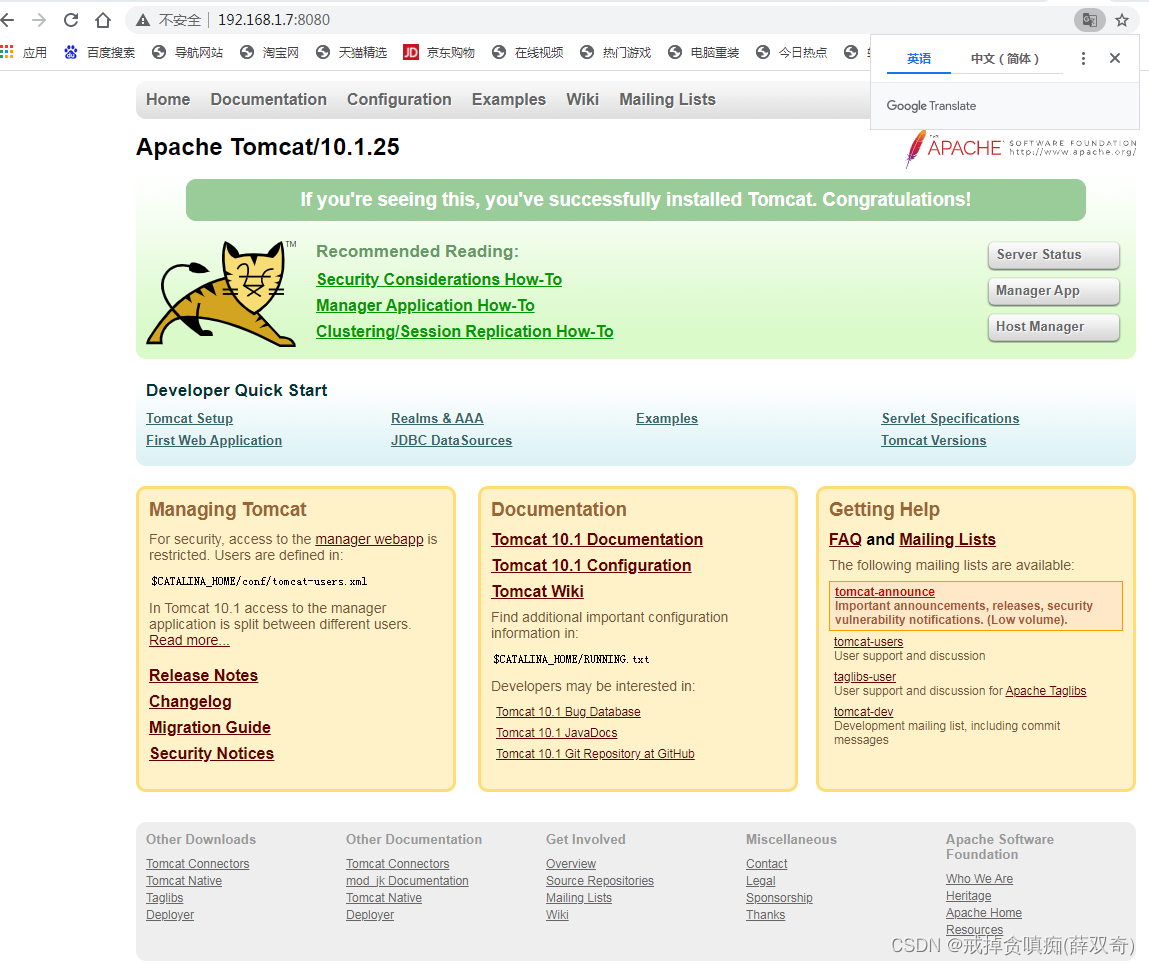The width and height of the screenshot is (1149, 965).
Task: Open the 淘宝网 bookmark
Action: click(270, 52)
